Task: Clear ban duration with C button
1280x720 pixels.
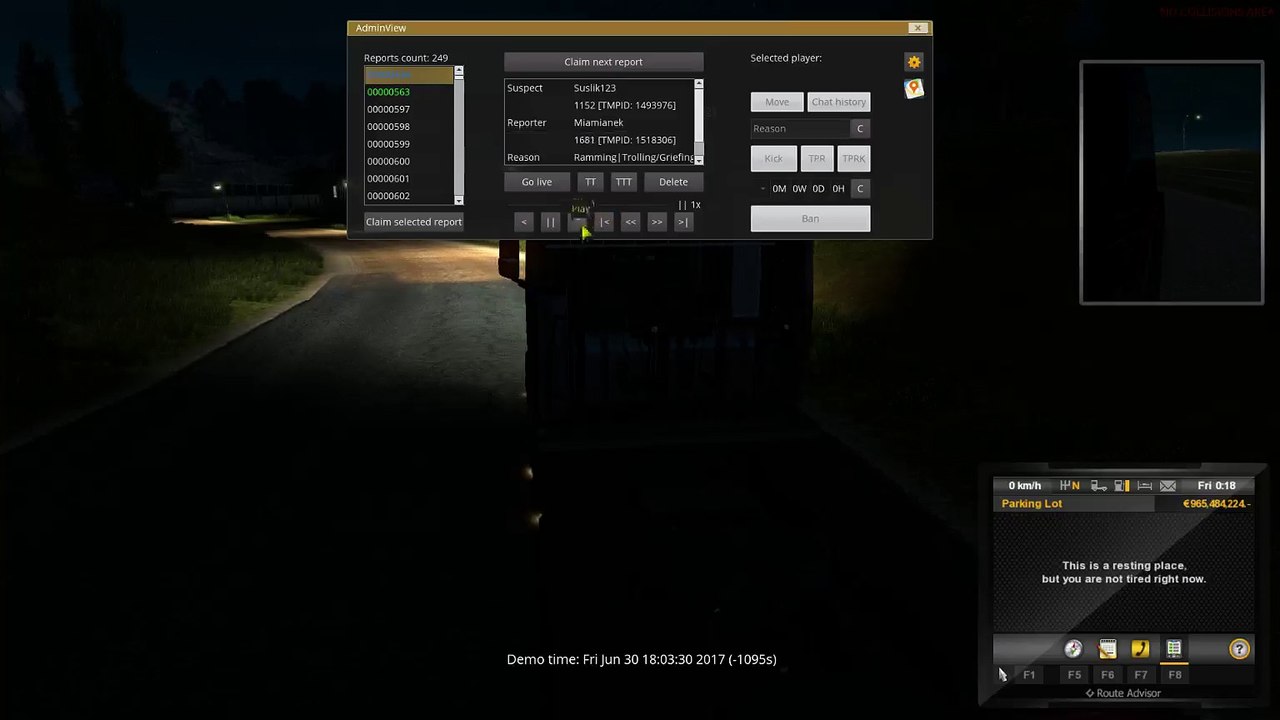Action: 860,189
